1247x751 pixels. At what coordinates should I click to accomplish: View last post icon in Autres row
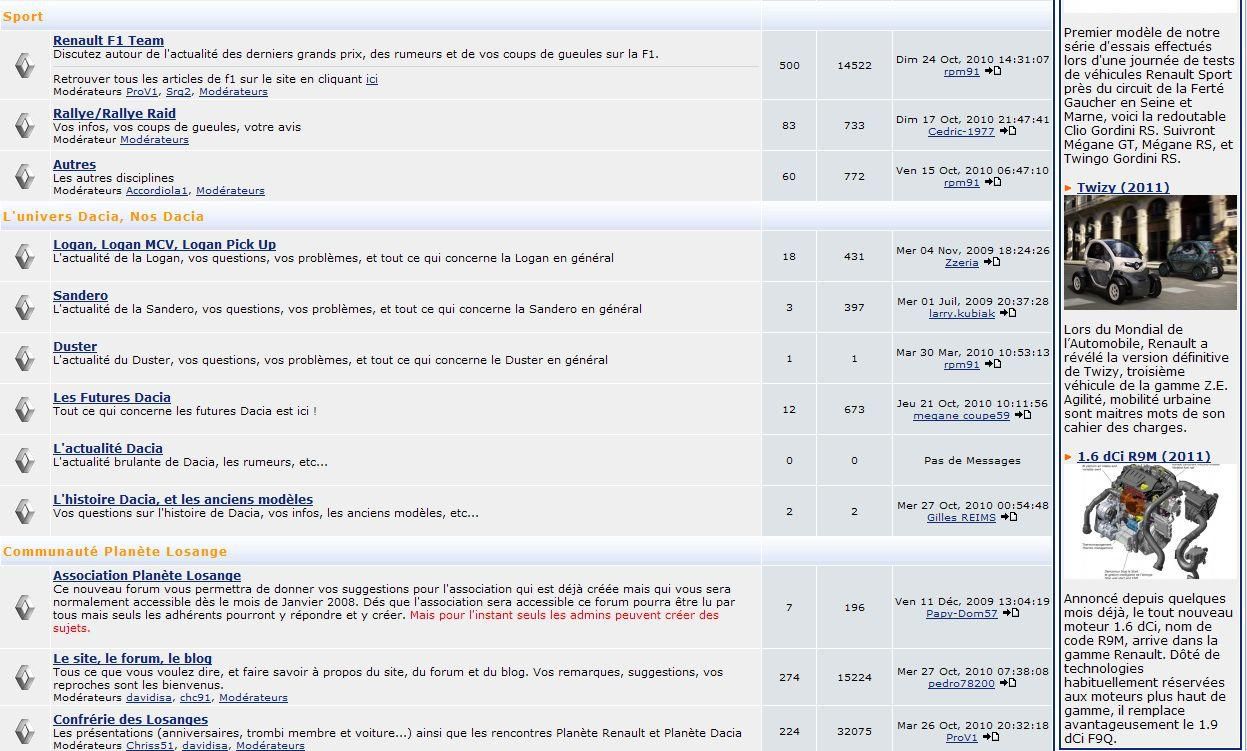click(x=992, y=182)
